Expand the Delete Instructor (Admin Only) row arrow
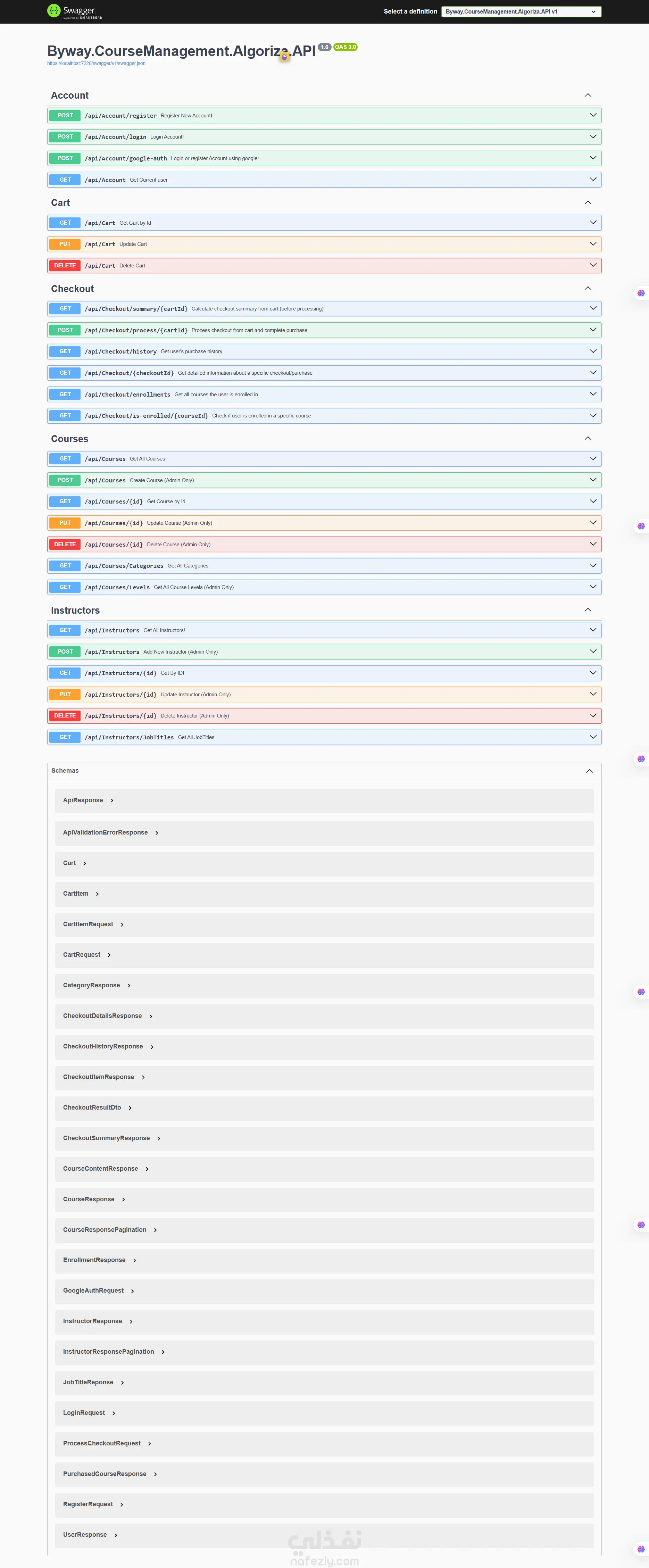649x1568 pixels. pyautogui.click(x=593, y=716)
